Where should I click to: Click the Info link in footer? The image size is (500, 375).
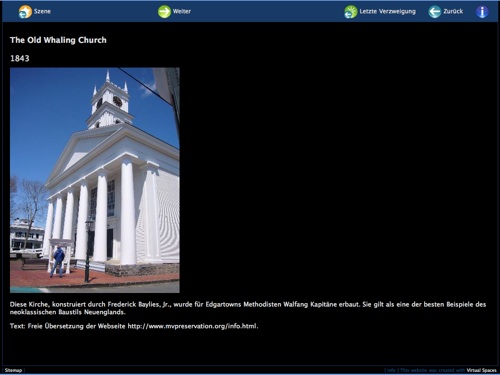coord(391,370)
